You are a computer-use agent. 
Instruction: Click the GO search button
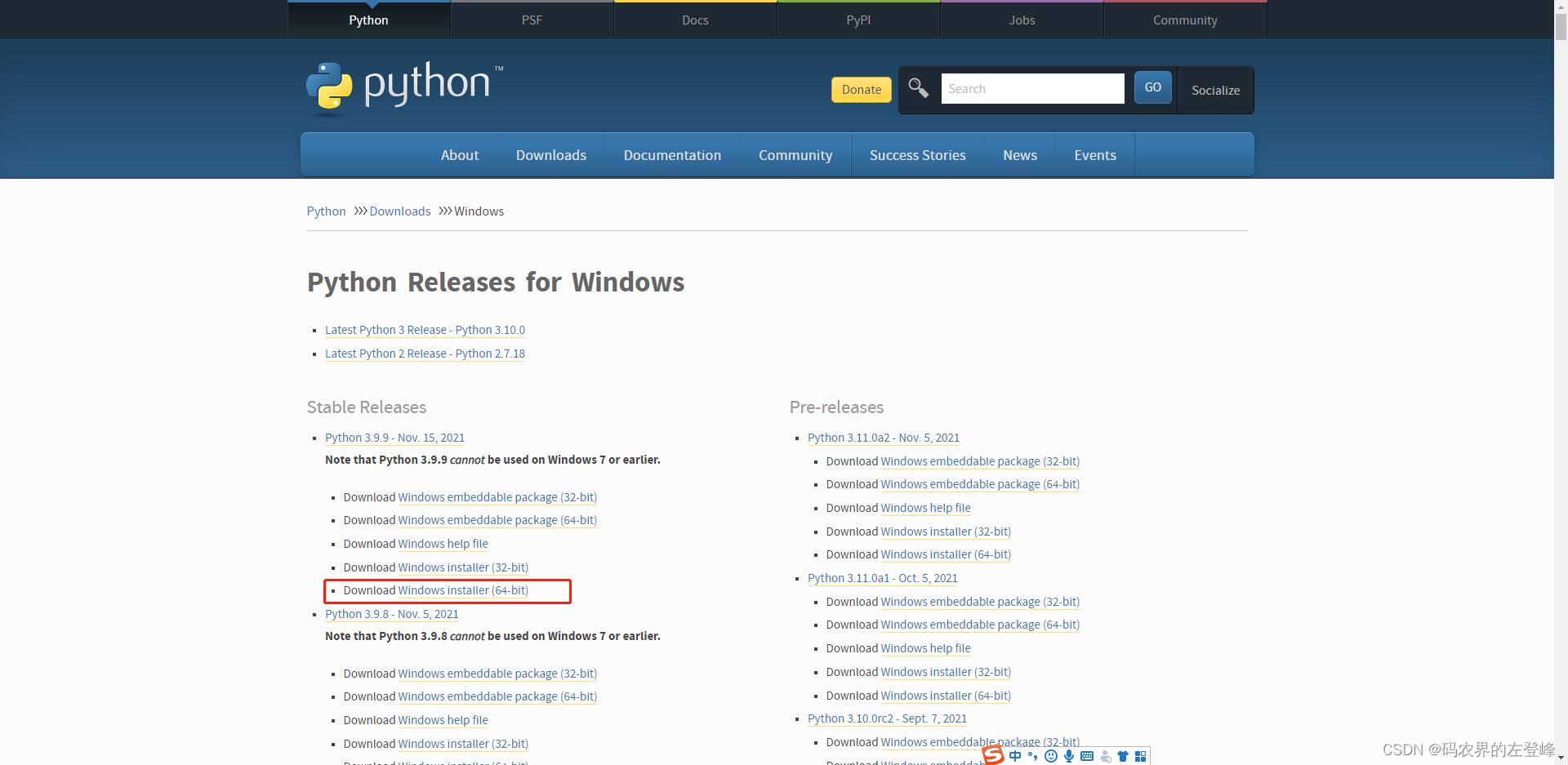click(1153, 87)
